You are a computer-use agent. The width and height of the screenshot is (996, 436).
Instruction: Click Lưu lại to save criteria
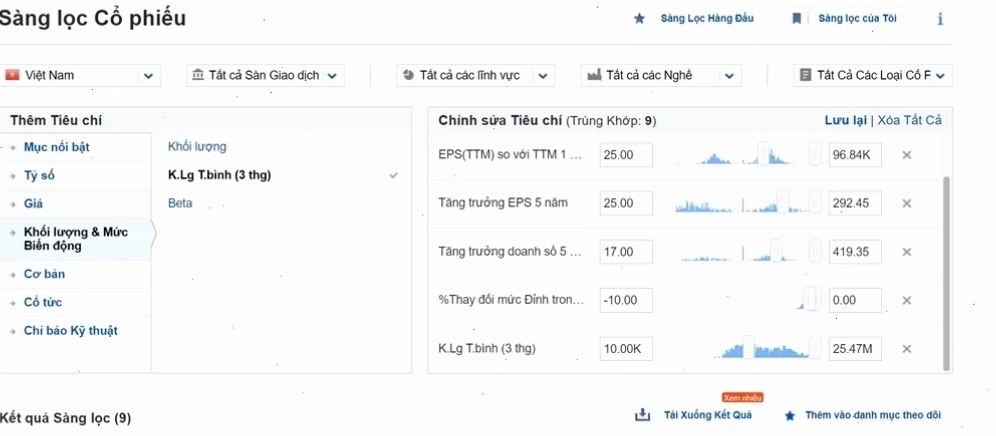point(845,120)
